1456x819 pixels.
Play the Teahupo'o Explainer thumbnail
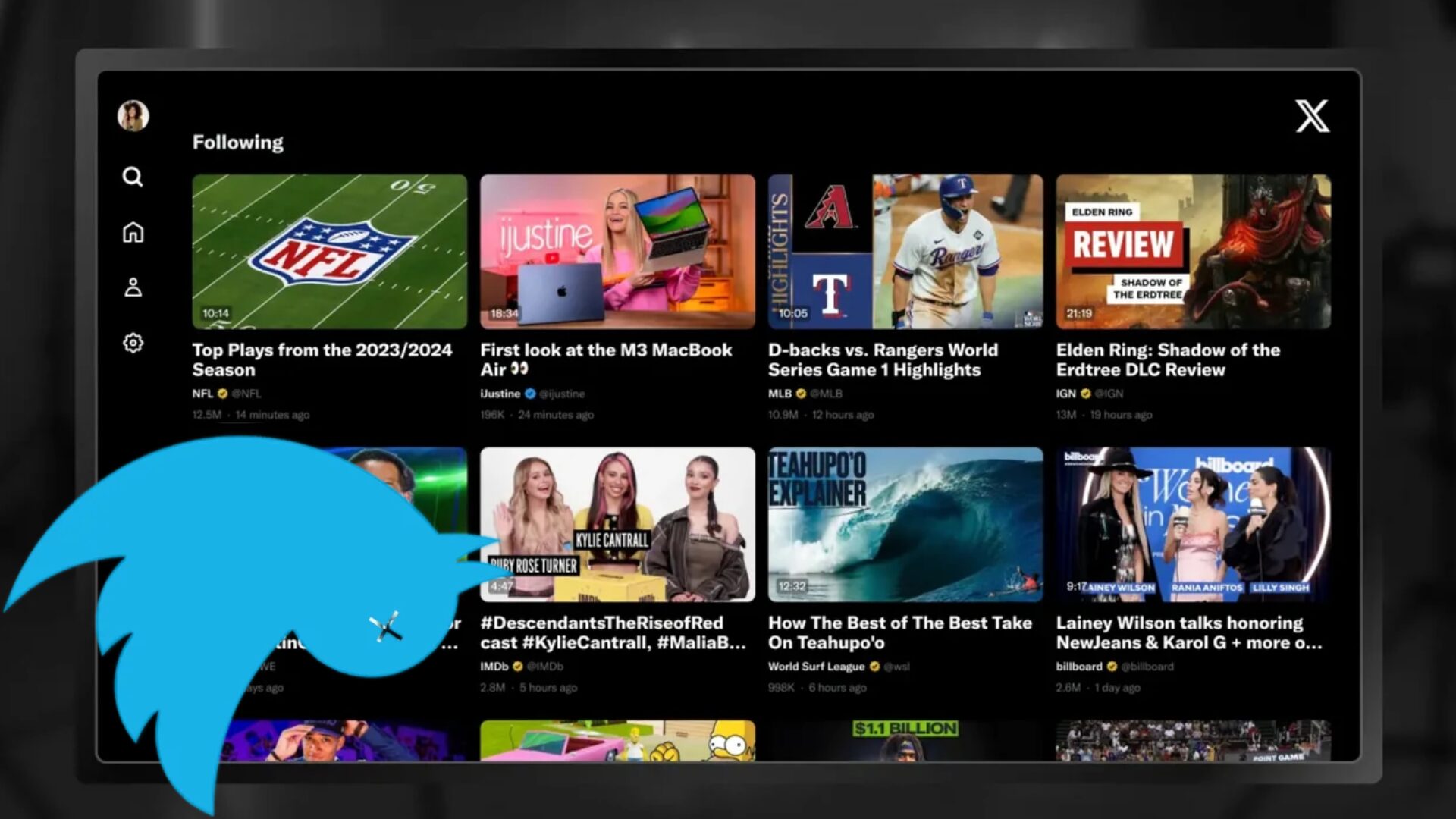[x=905, y=524]
